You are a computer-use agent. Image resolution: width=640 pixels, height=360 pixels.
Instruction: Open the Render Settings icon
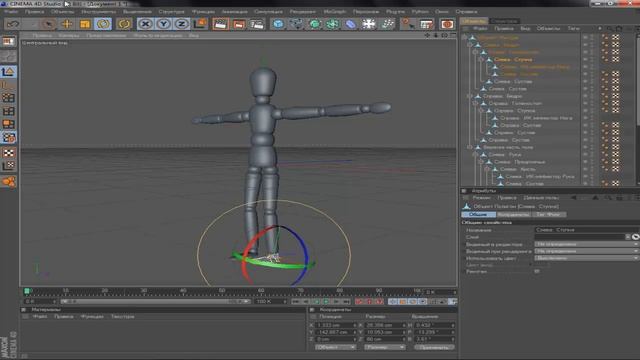[257, 24]
